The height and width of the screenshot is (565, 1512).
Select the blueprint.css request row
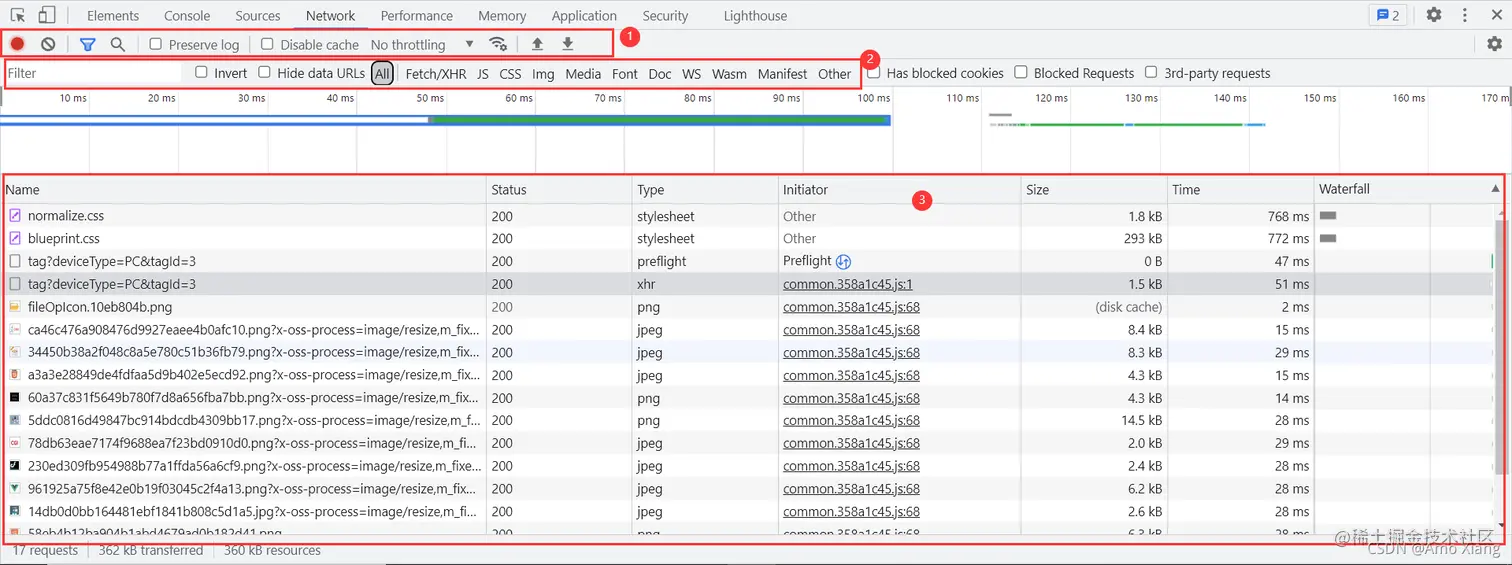748,238
